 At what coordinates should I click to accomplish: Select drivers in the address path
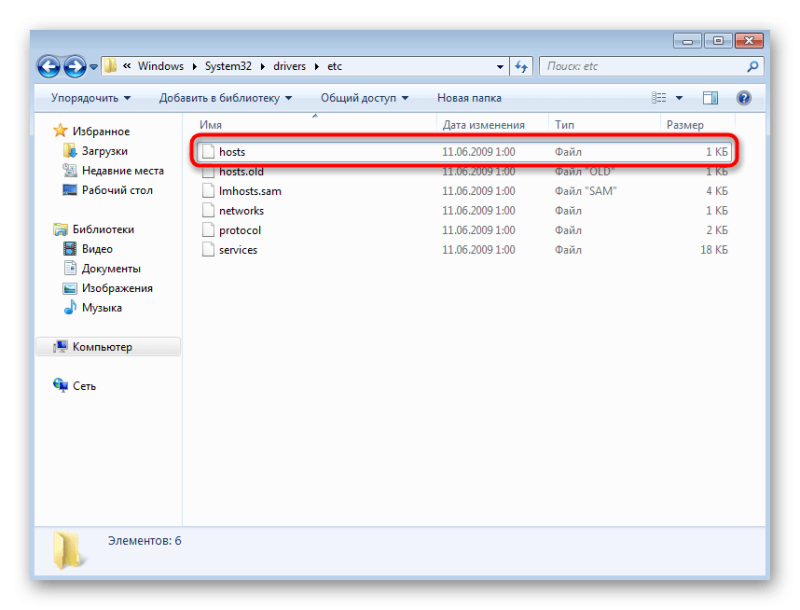click(x=289, y=66)
